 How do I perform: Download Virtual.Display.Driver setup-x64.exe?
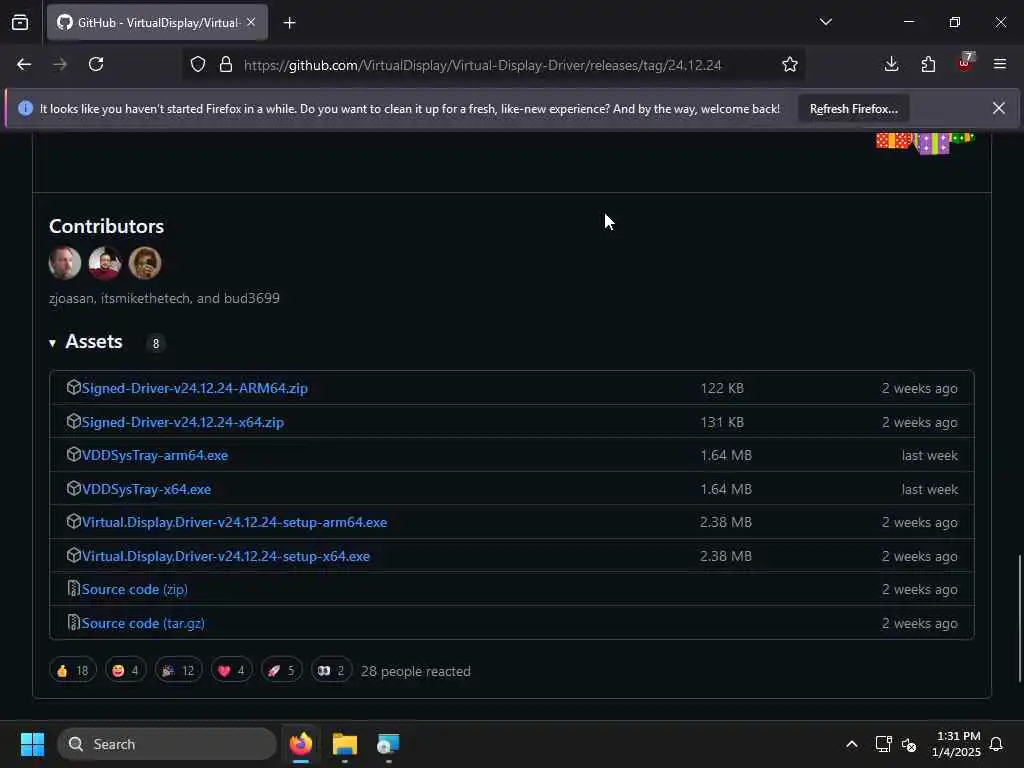click(x=226, y=556)
